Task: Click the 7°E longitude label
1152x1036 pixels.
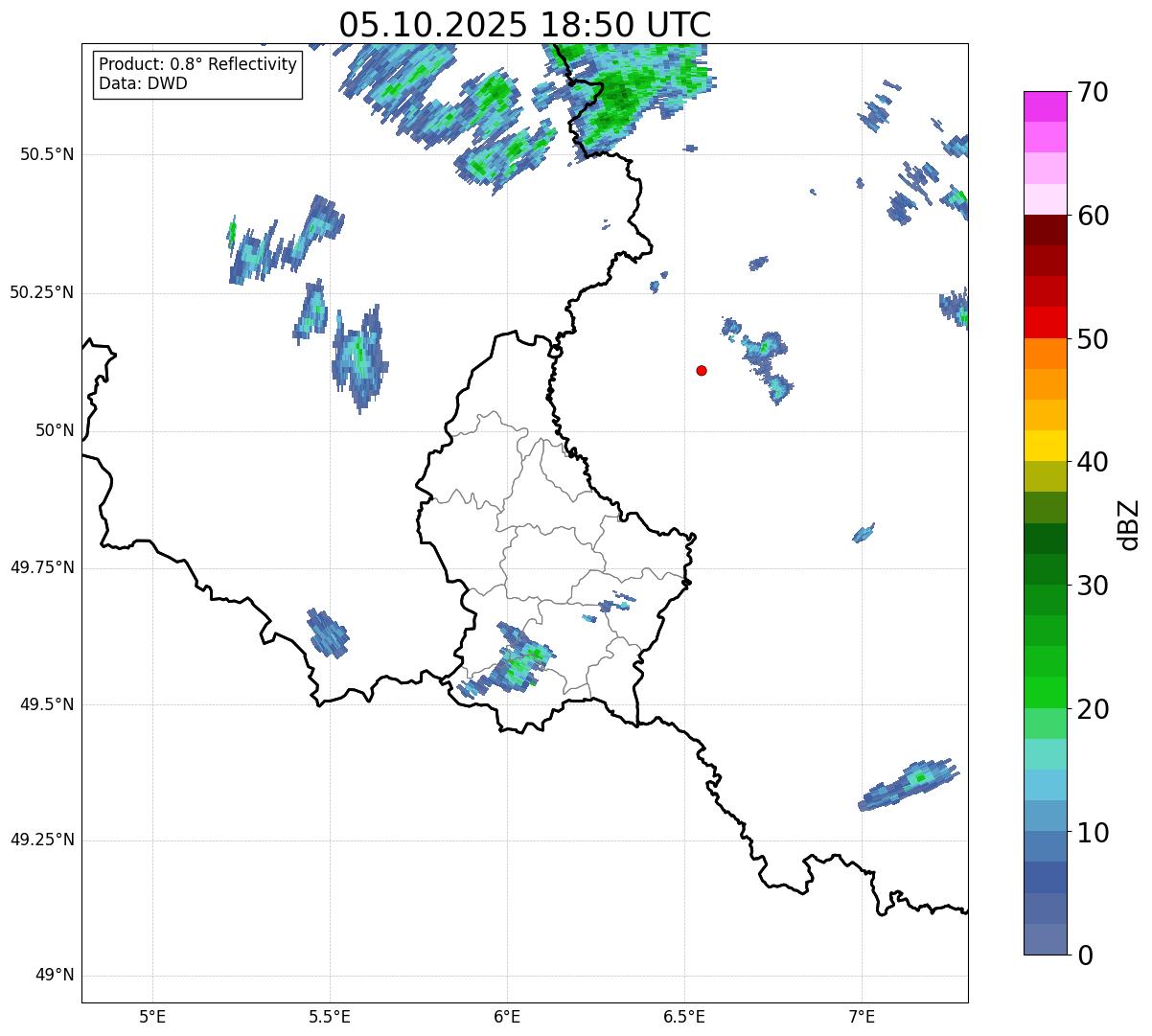Action: [x=862, y=1016]
